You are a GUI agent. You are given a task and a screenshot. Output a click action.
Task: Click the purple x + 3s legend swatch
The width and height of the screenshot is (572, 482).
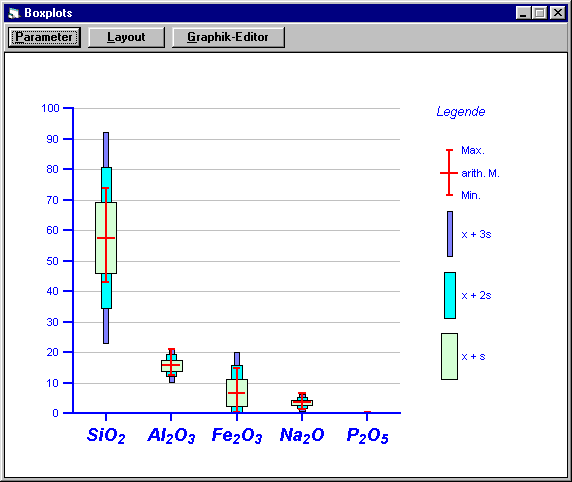tap(450, 234)
